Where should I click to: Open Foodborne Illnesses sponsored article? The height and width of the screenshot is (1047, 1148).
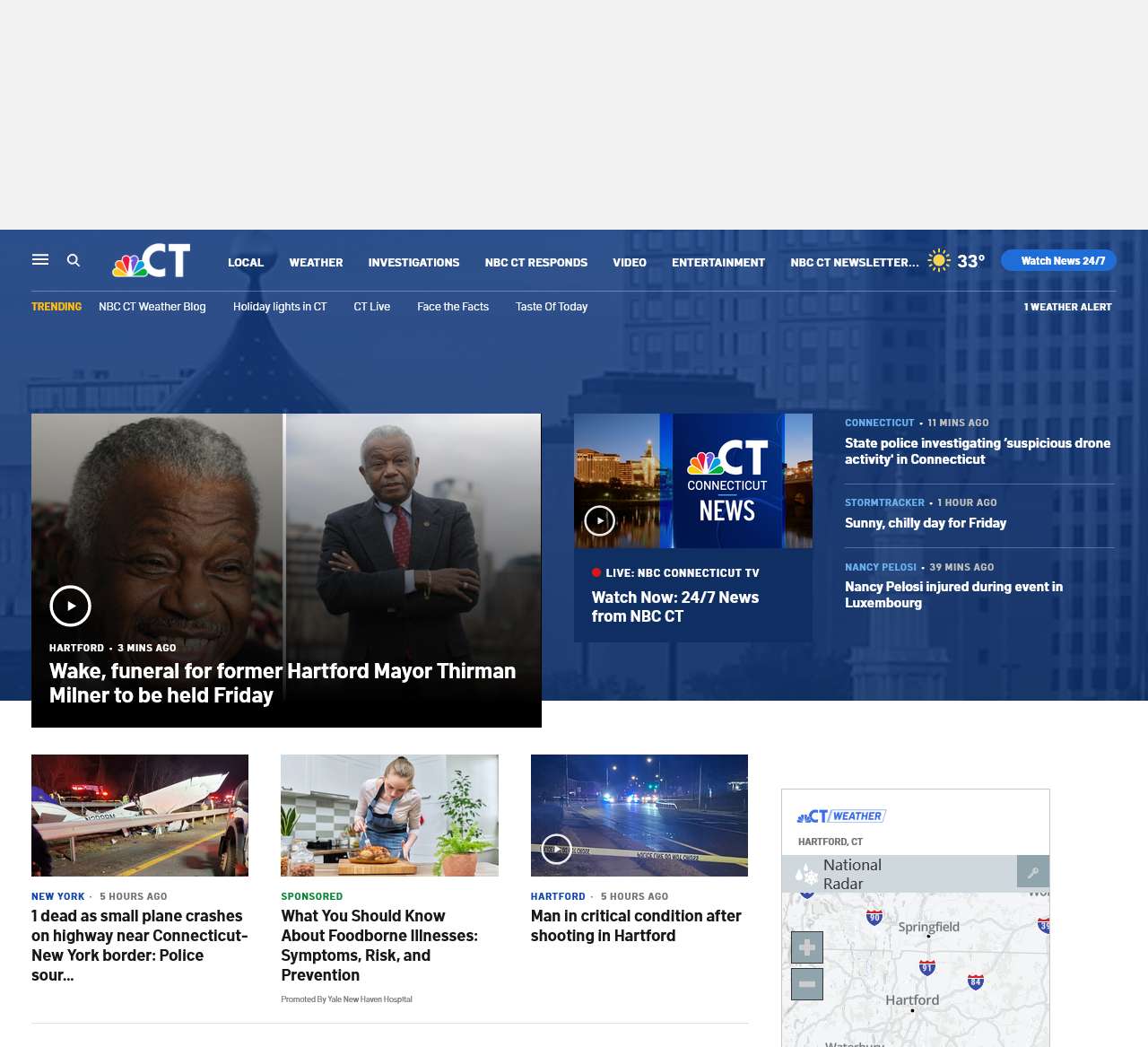pyautogui.click(x=379, y=945)
